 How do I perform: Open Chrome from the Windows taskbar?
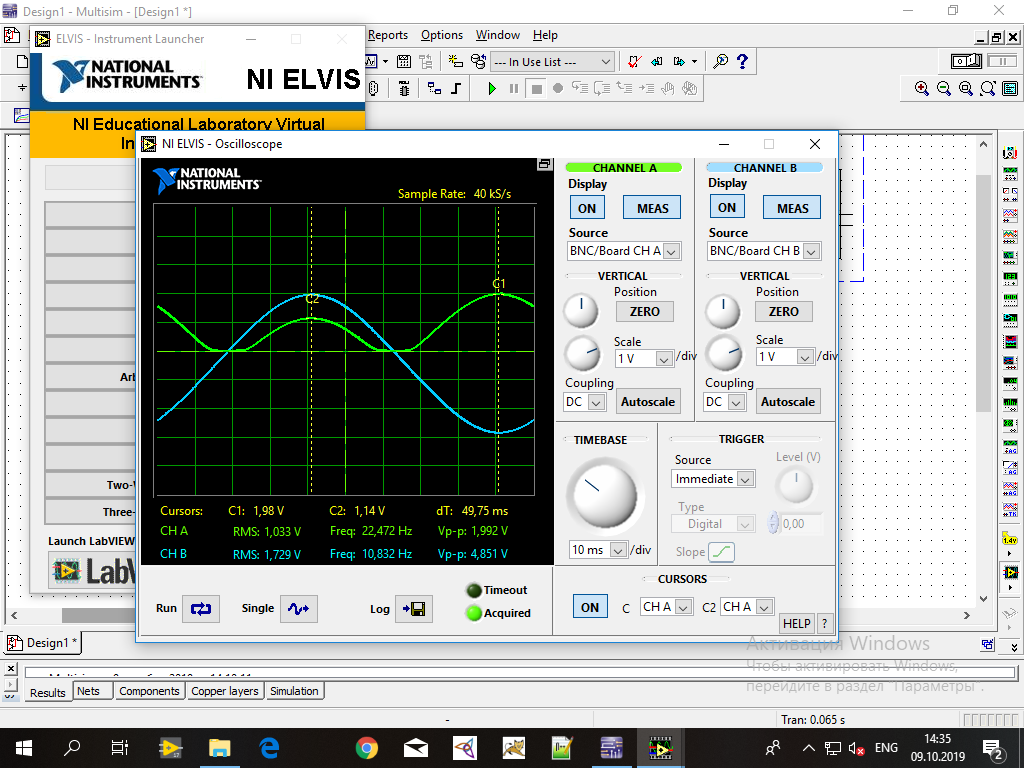(x=367, y=748)
